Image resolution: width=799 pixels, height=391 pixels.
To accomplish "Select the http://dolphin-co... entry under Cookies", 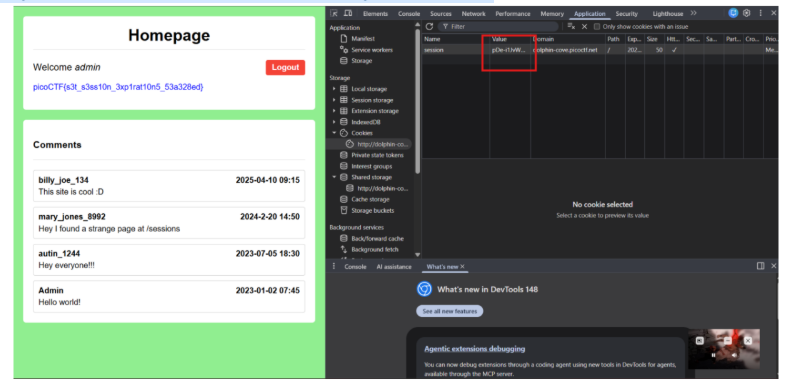I will [382, 144].
